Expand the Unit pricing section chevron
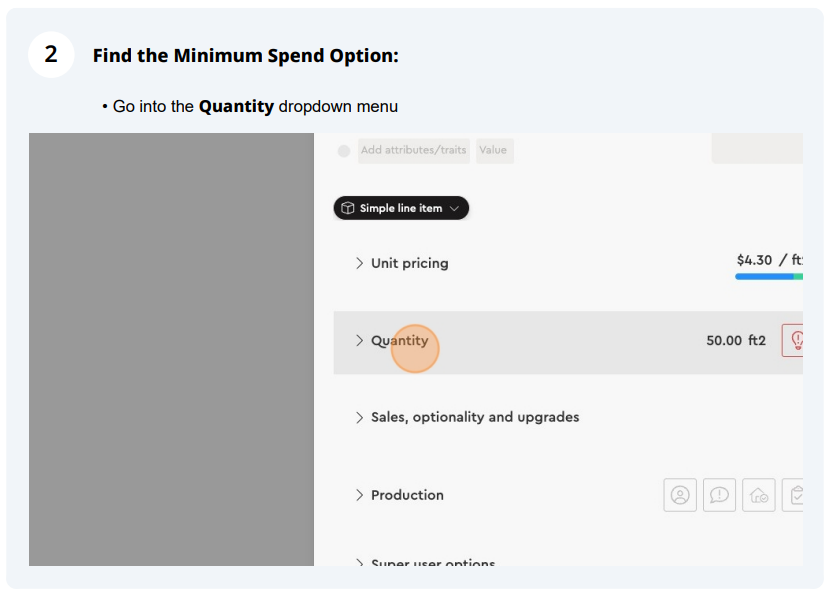The height and width of the screenshot is (597, 832). click(359, 263)
